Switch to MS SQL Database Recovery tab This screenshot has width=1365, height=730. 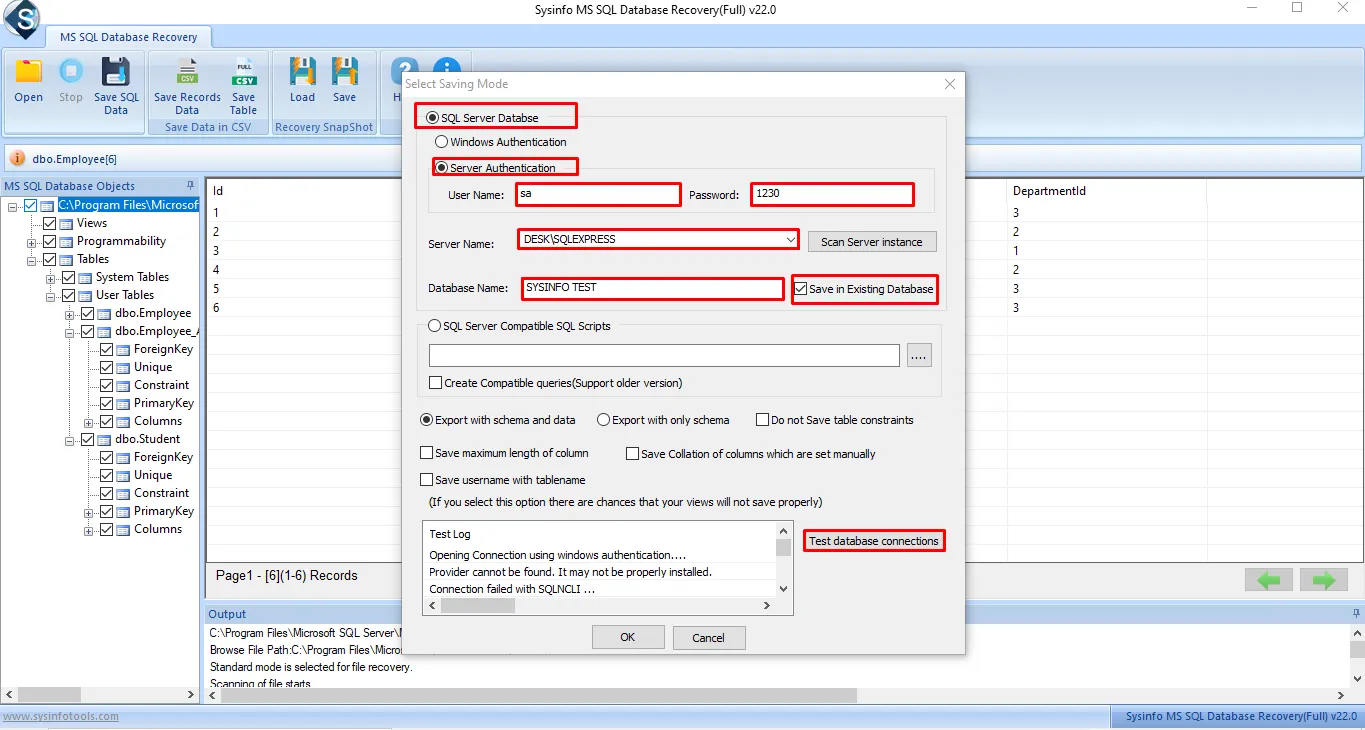[128, 37]
